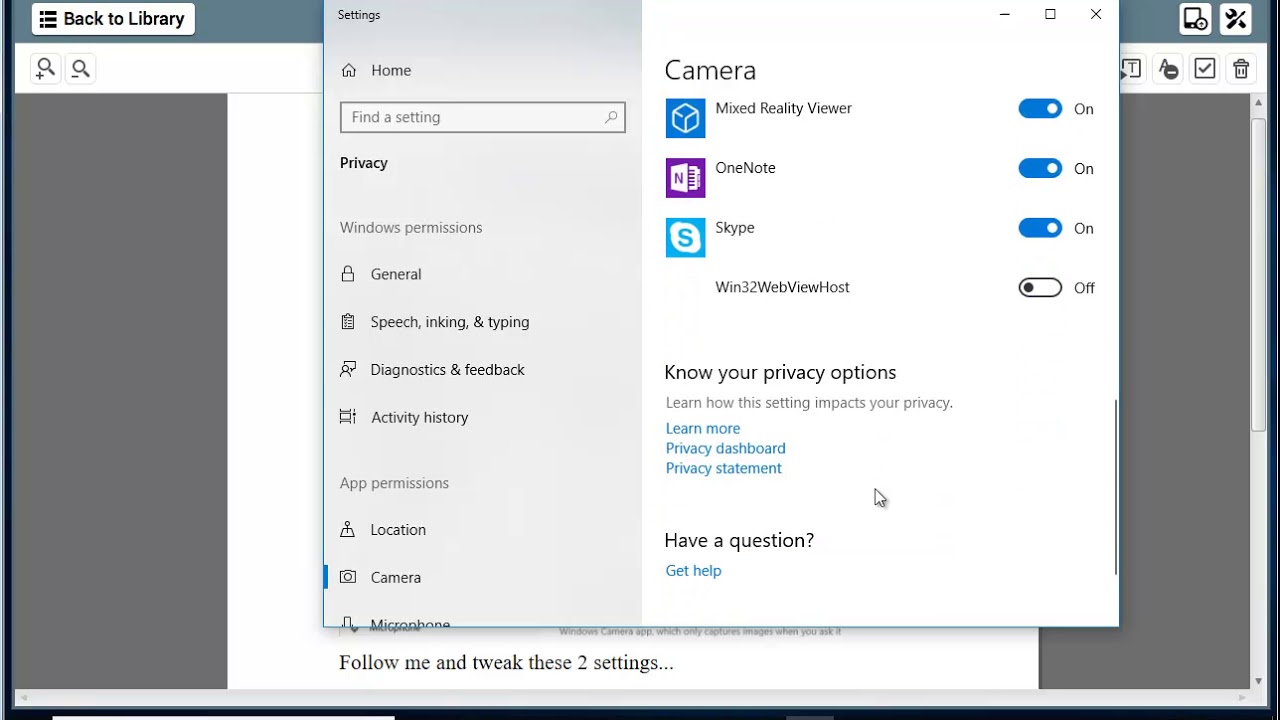Close the Settings window

1096,14
